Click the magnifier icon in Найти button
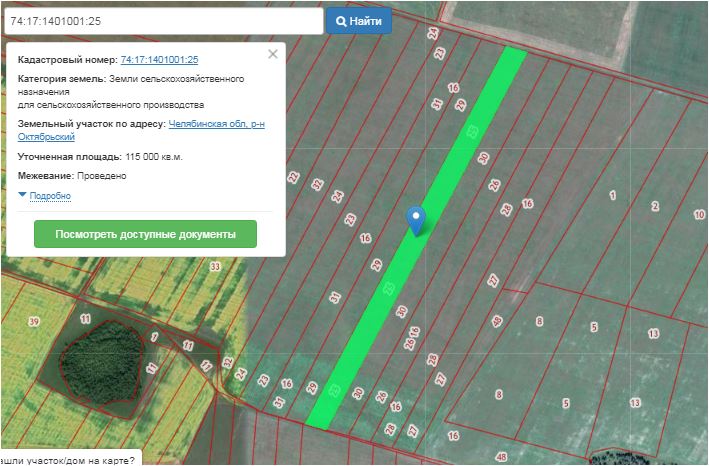Image resolution: width=709 pixels, height=466 pixels. [x=341, y=21]
